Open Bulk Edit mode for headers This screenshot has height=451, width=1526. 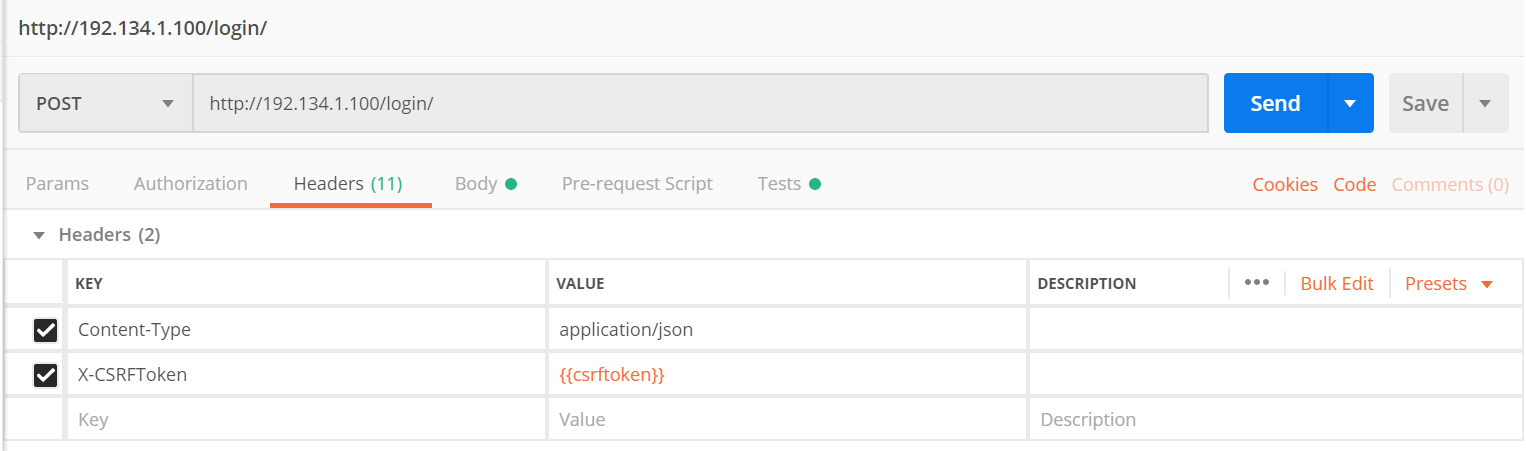[1337, 283]
